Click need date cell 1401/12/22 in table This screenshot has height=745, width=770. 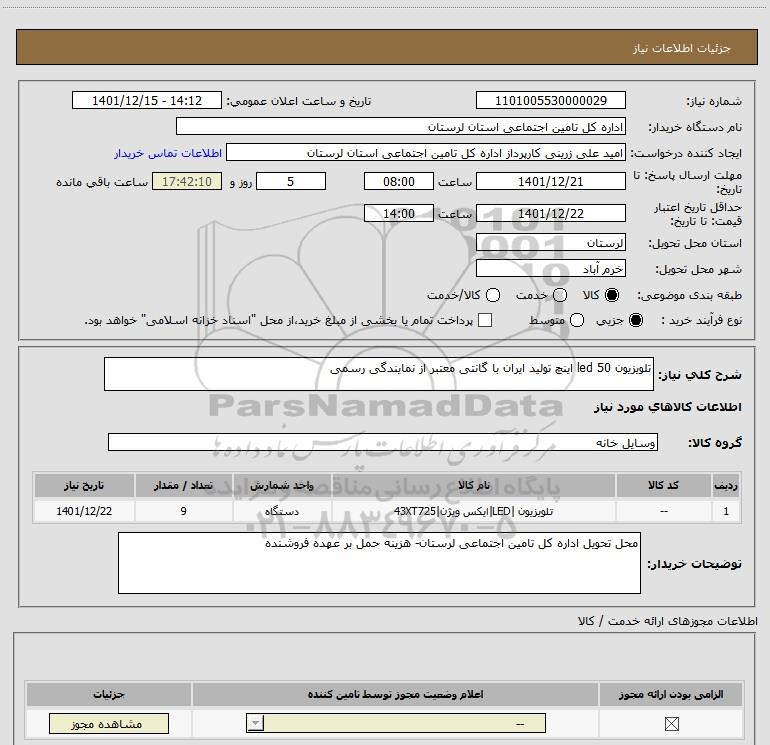[x=84, y=511]
